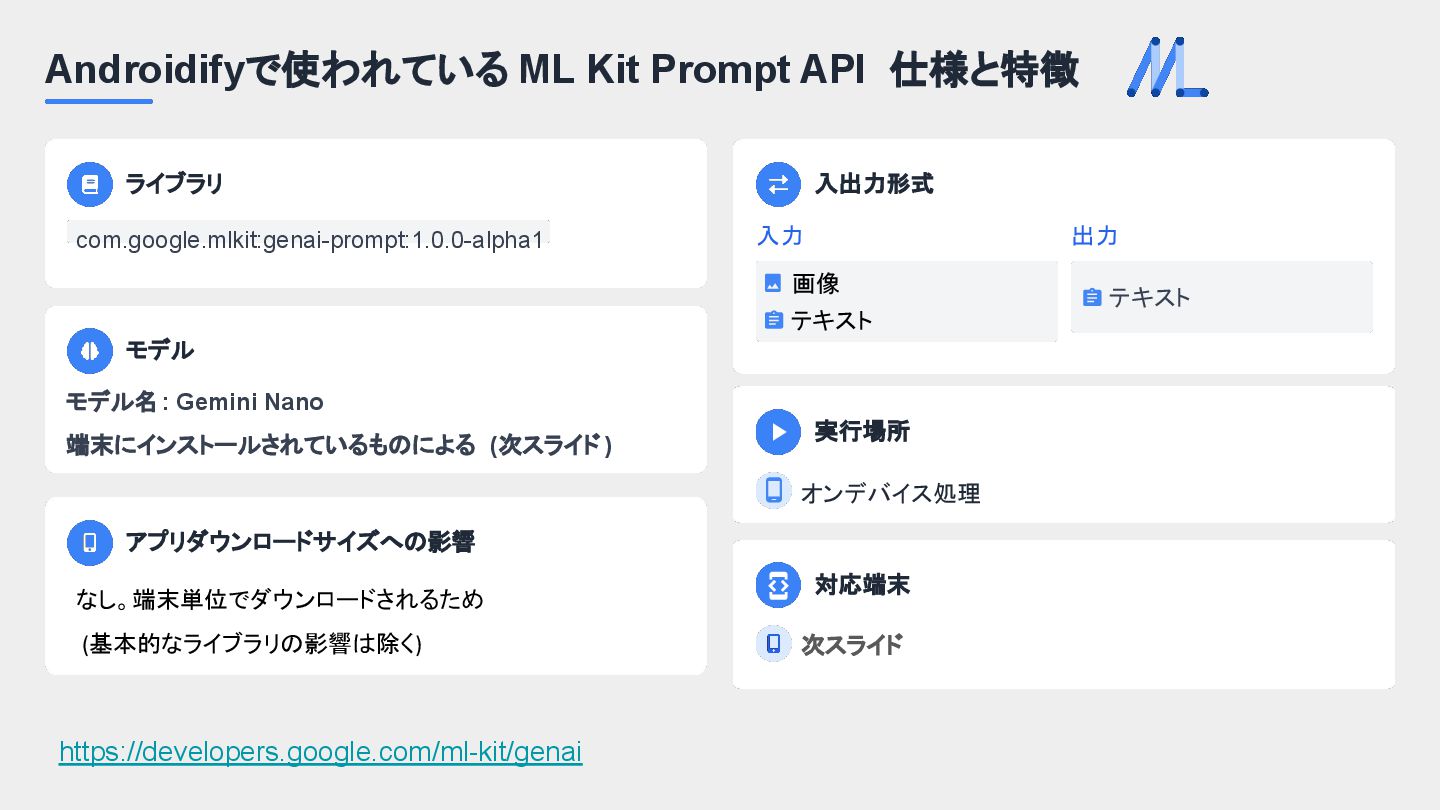Click the clipboard icon in the 出力 box
This screenshot has width=1440, height=810.
point(1092,297)
